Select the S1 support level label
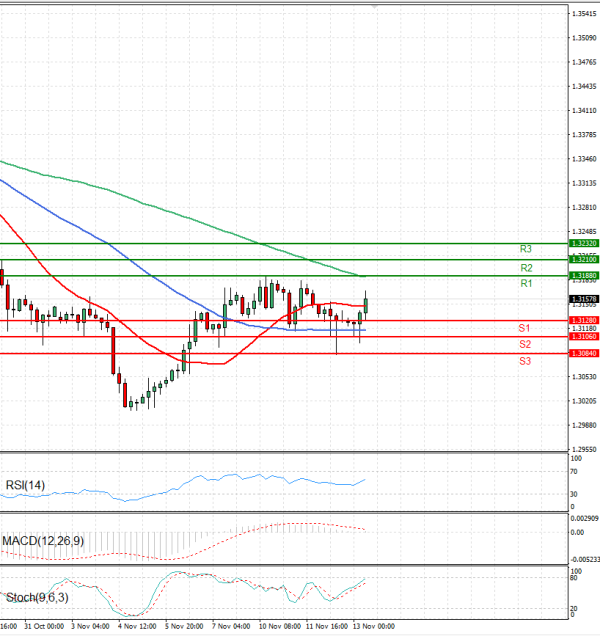The width and height of the screenshot is (600, 636). (x=524, y=328)
